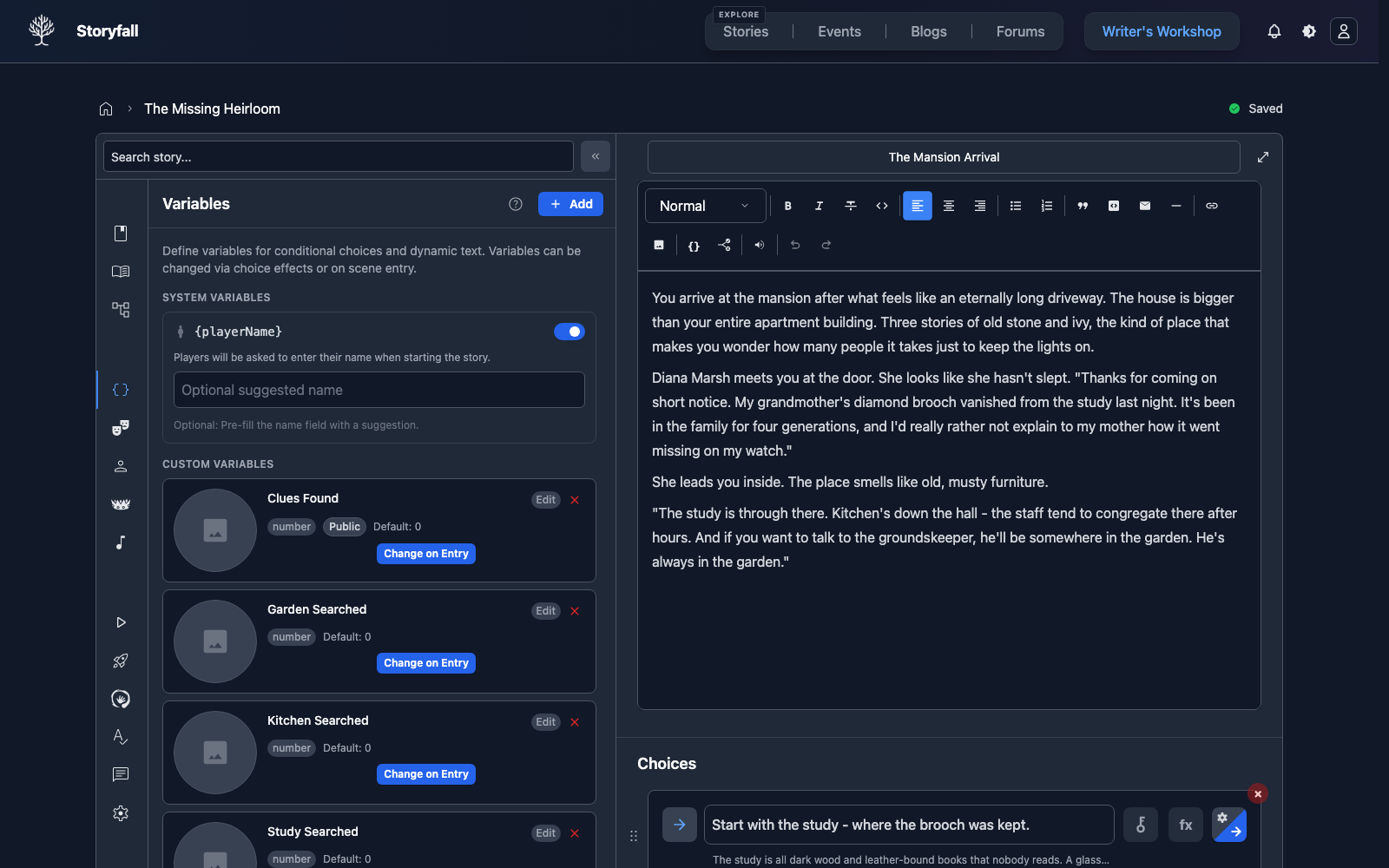Apply bold formatting in the editor
The image size is (1389, 868).
(787, 206)
